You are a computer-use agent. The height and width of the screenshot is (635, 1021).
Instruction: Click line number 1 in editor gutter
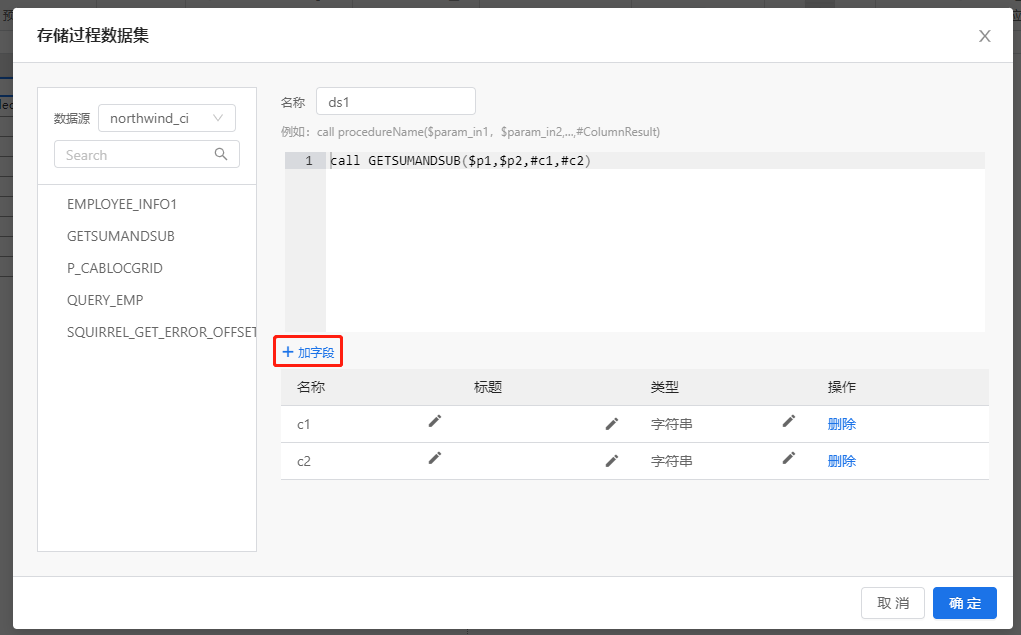309,160
